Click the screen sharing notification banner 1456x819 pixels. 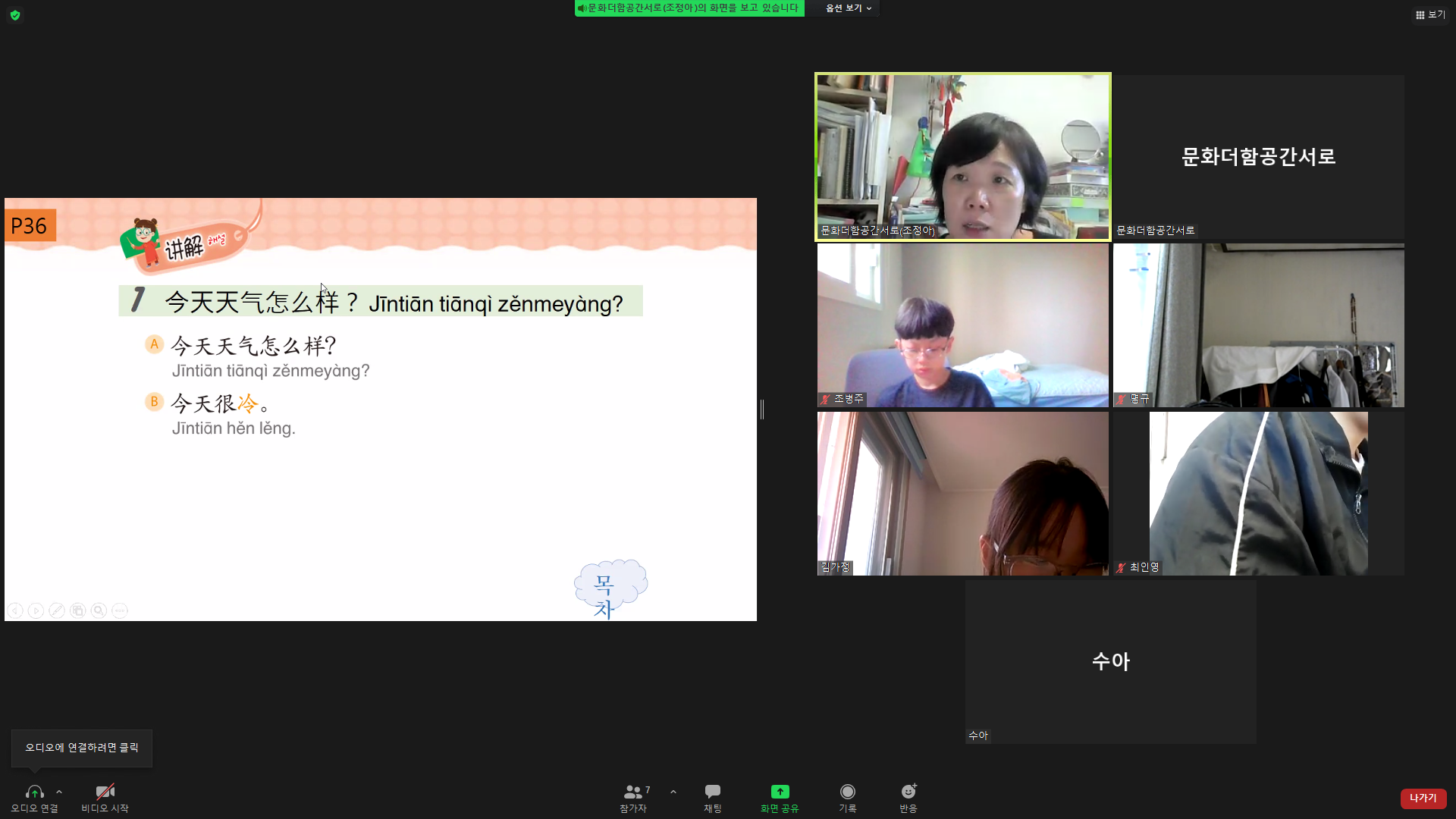(x=689, y=8)
